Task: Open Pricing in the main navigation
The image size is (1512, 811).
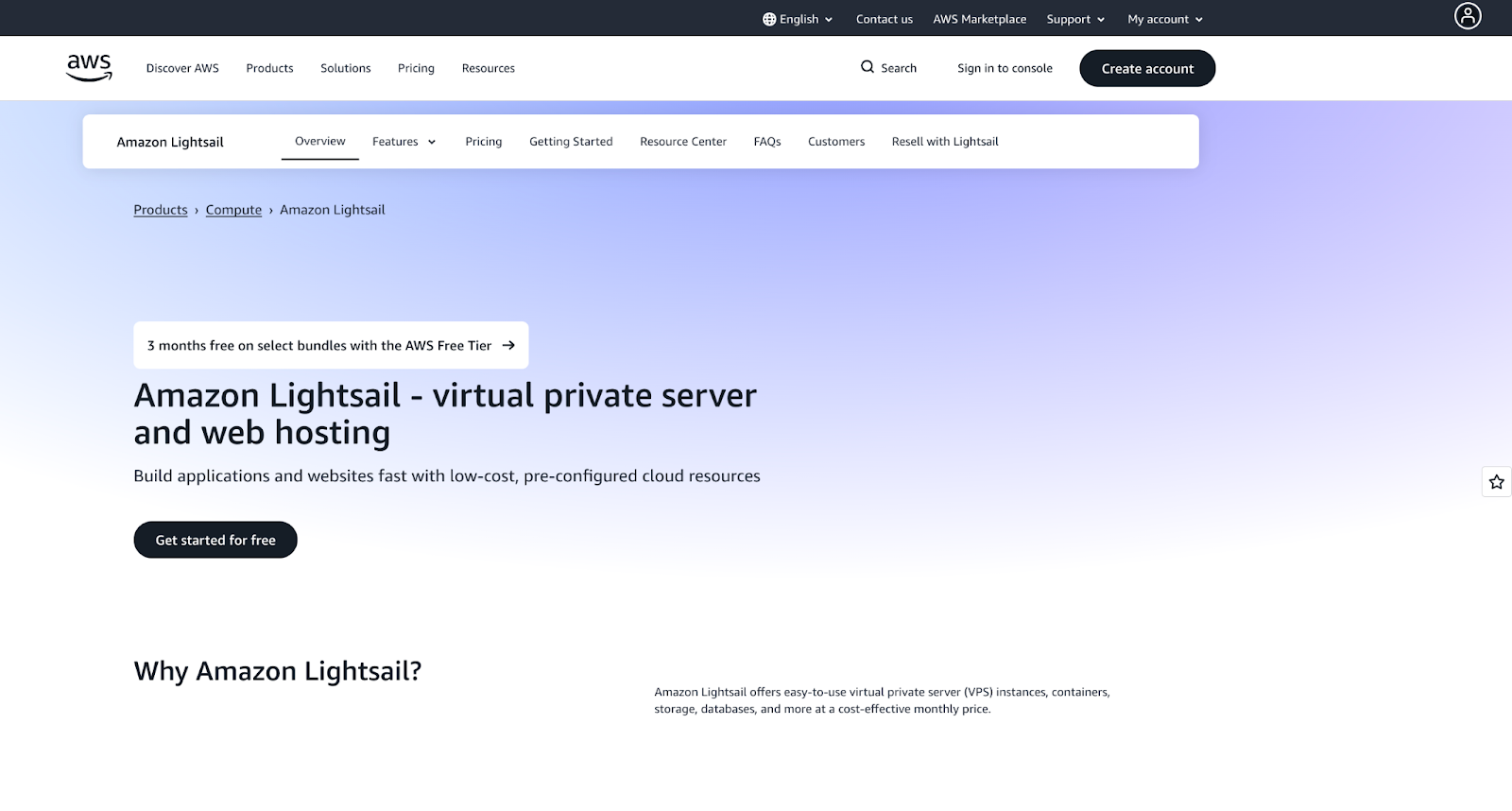Action: (416, 68)
